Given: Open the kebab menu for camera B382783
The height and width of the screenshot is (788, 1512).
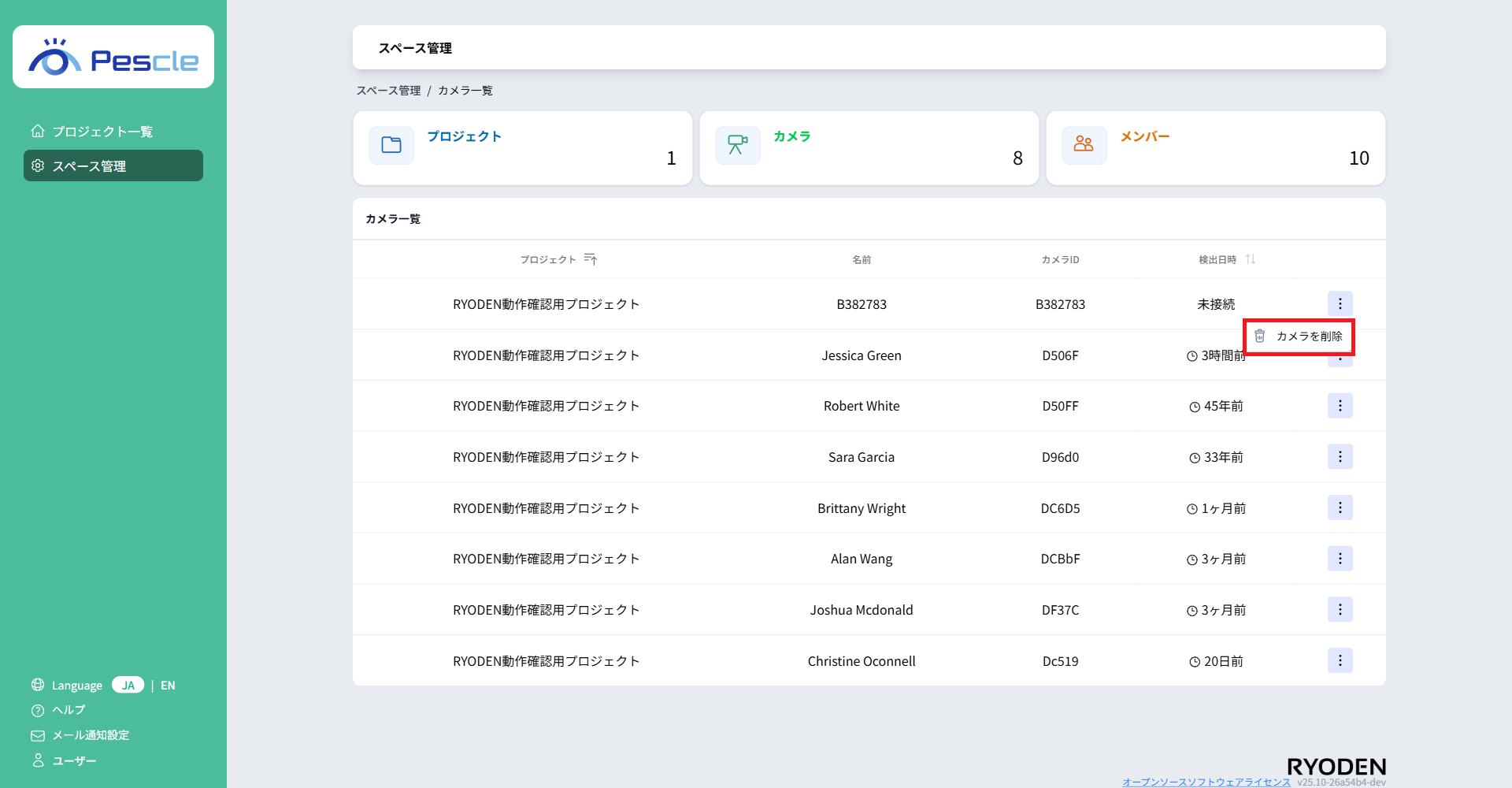Looking at the screenshot, I should point(1340,304).
